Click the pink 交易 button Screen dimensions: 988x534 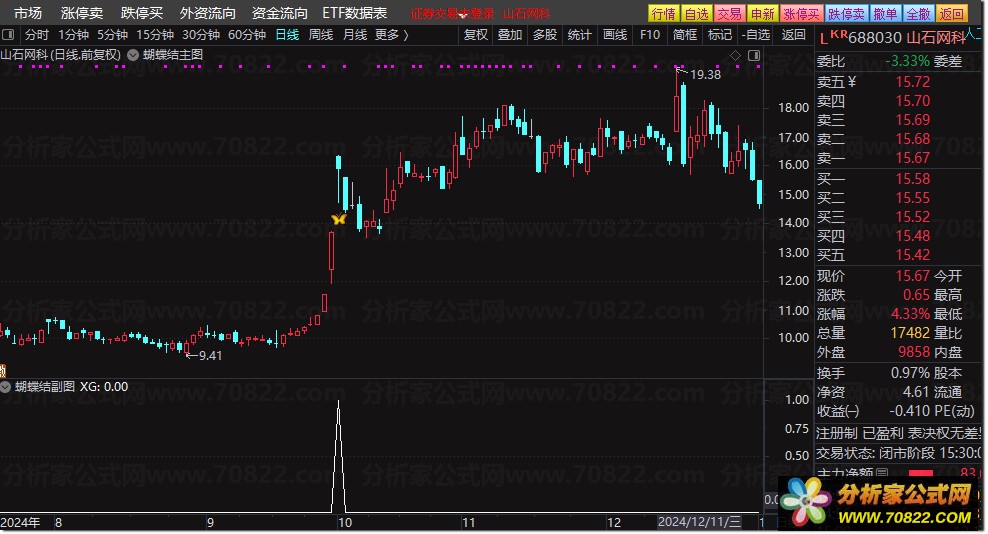[730, 14]
